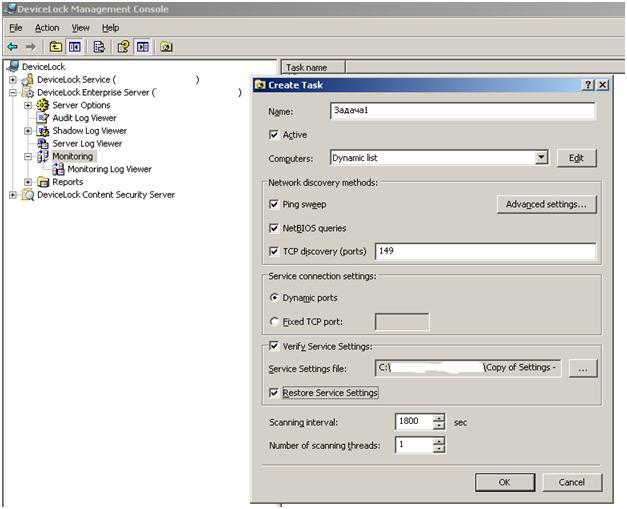Viewport: 627px width, 509px height.
Task: Click in the task Name input field
Action: (463, 110)
